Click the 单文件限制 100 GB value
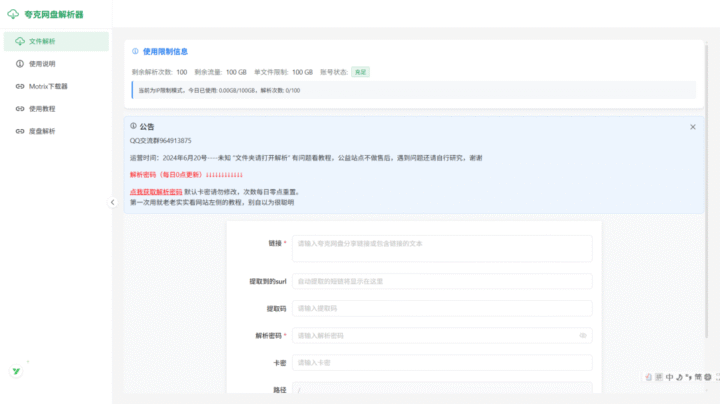Screen dimensions: 720x404 tap(302, 72)
